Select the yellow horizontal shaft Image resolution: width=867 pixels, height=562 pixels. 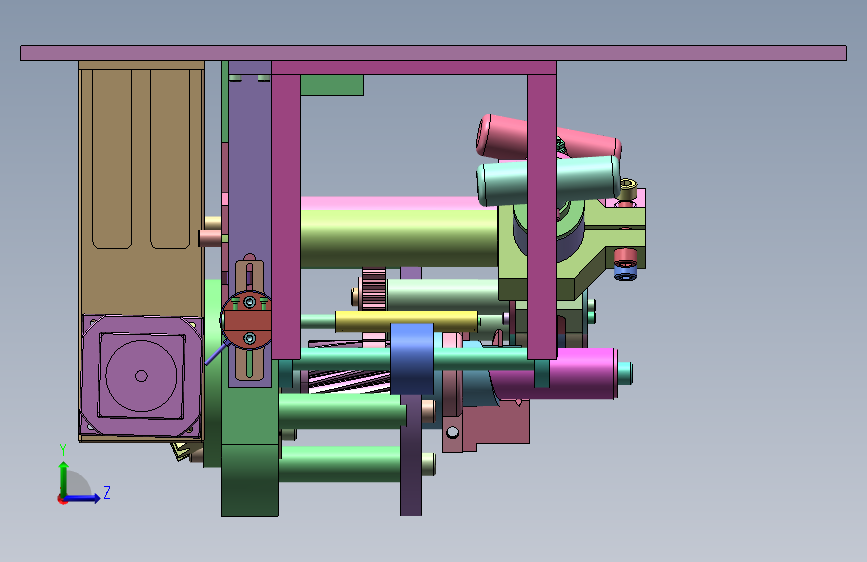pyautogui.click(x=406, y=321)
